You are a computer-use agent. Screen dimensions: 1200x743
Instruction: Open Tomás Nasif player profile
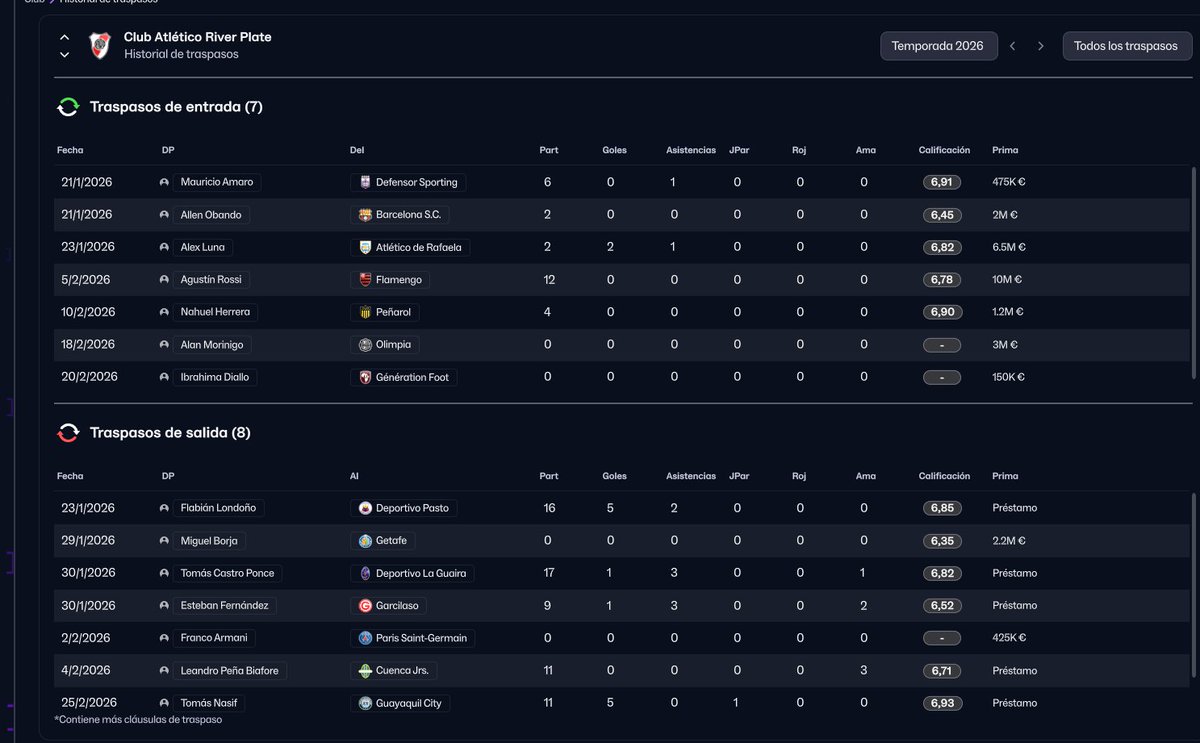210,703
